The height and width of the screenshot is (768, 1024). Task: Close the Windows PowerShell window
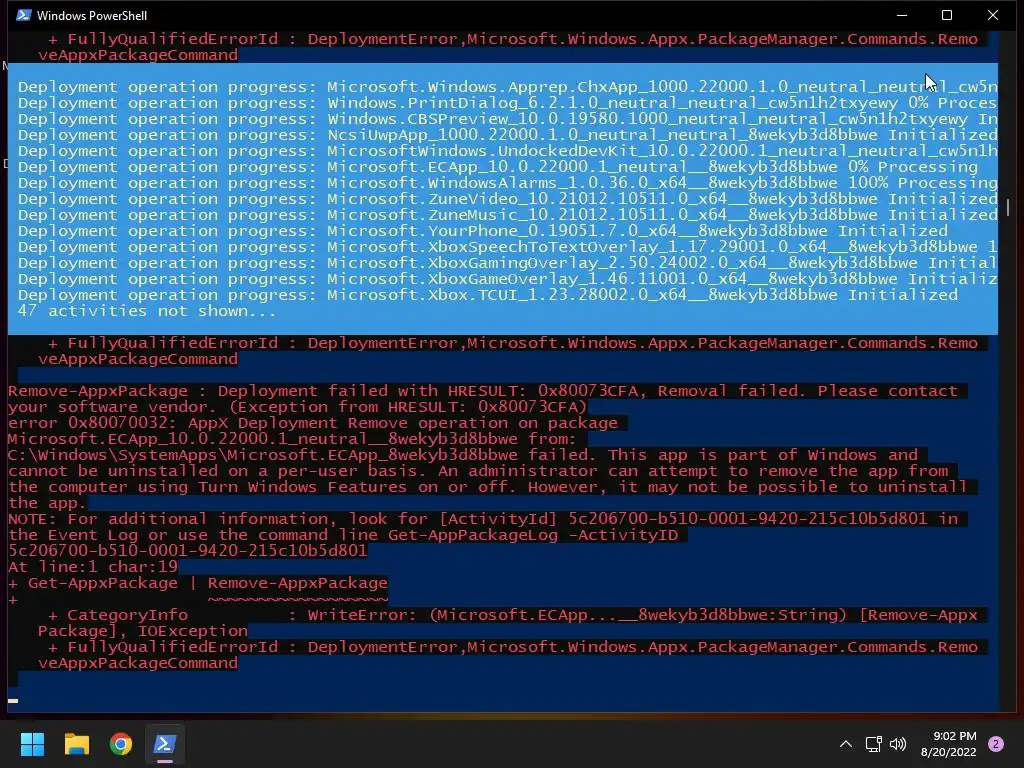[x=993, y=15]
